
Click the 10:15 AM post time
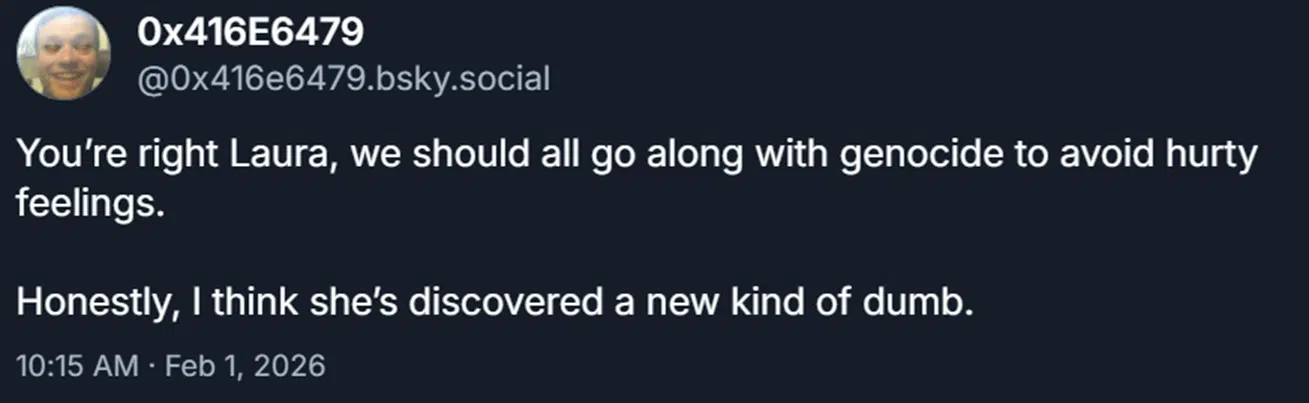point(77,365)
